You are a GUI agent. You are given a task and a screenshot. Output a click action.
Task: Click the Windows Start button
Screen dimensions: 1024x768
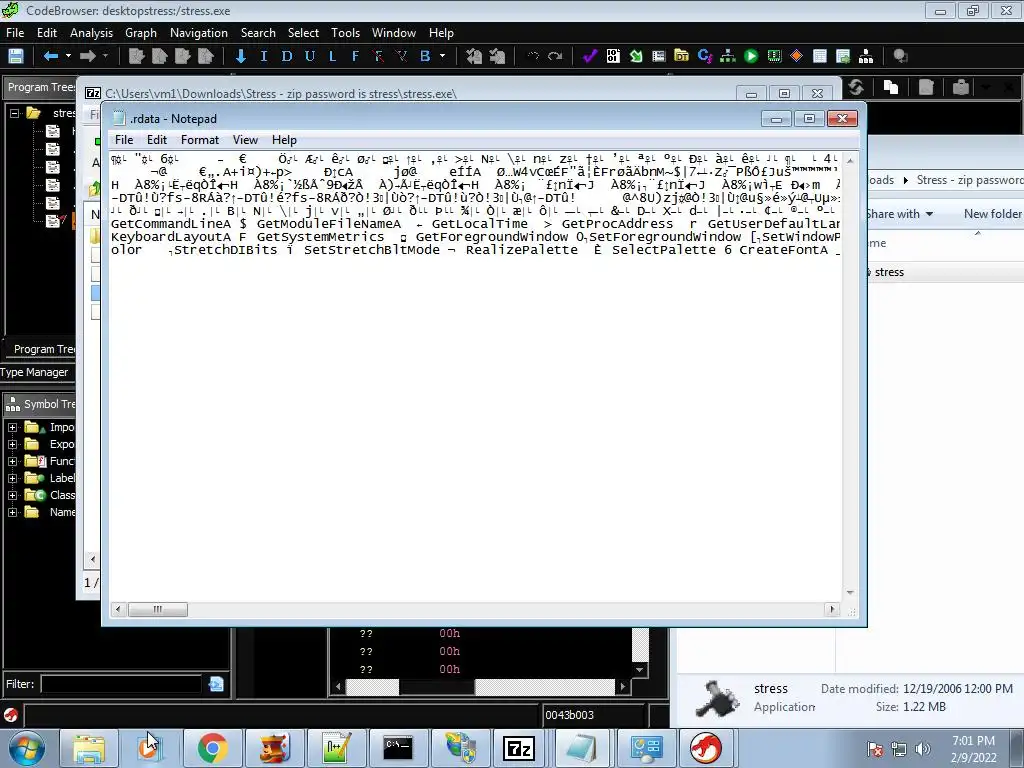click(27, 748)
